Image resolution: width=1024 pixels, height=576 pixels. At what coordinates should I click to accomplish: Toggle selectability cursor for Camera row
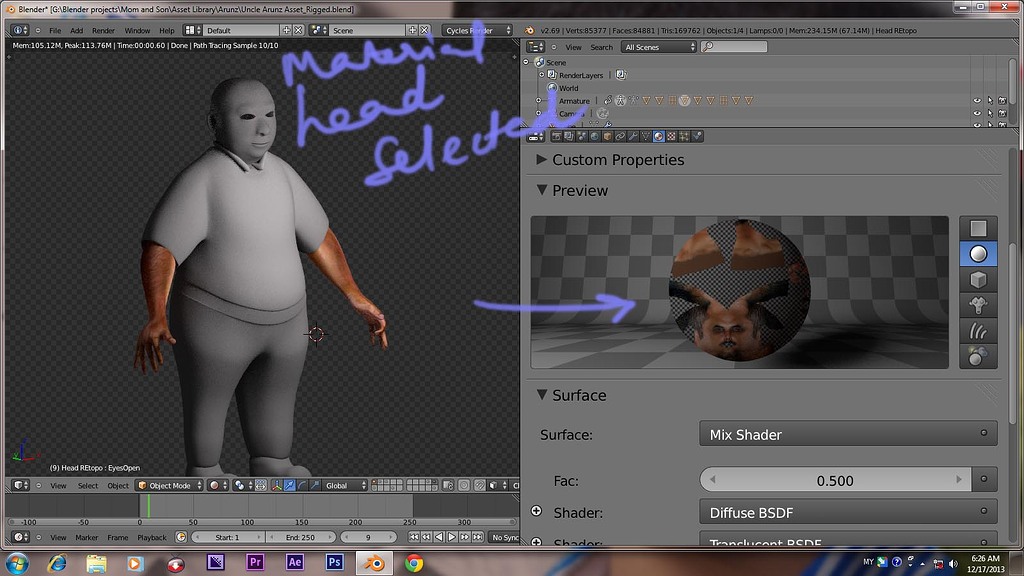990,113
